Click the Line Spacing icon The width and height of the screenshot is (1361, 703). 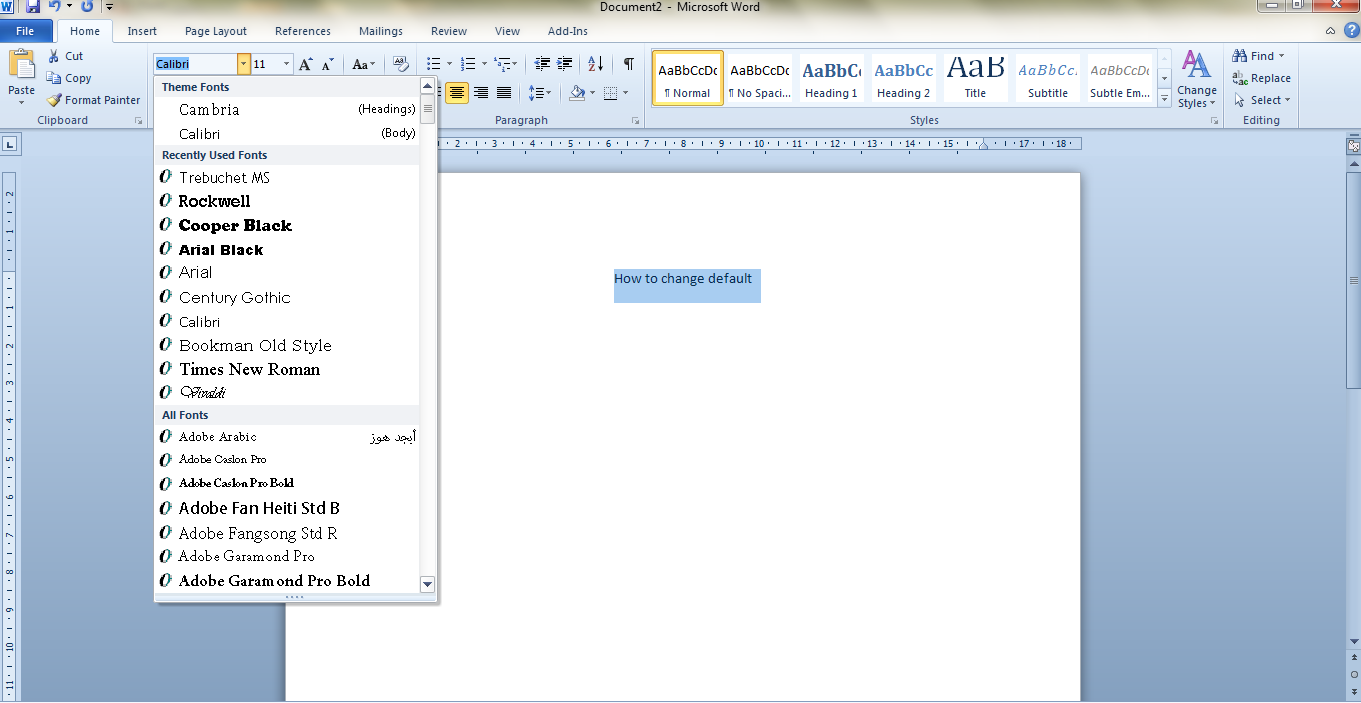click(537, 93)
